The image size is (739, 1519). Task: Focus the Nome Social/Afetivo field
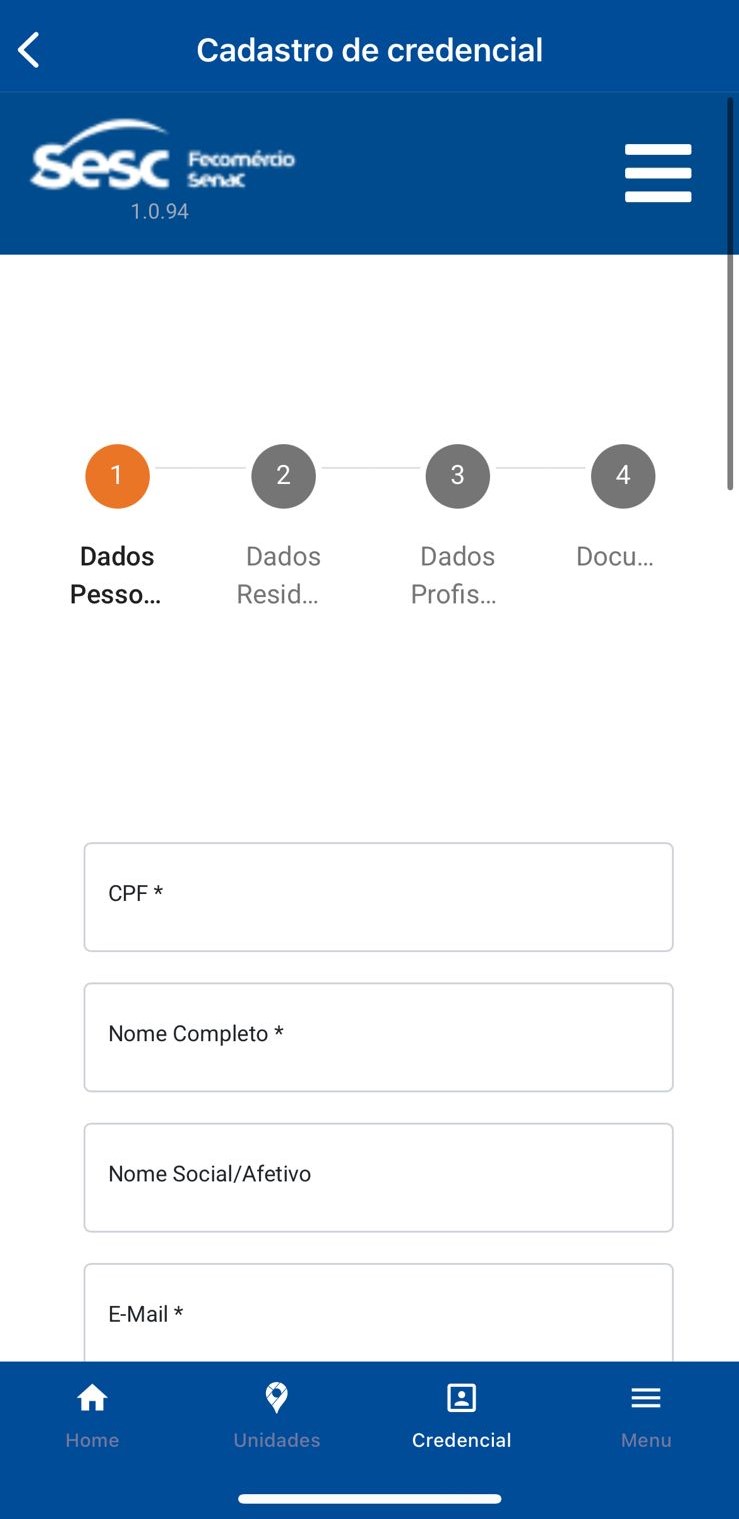click(378, 1177)
